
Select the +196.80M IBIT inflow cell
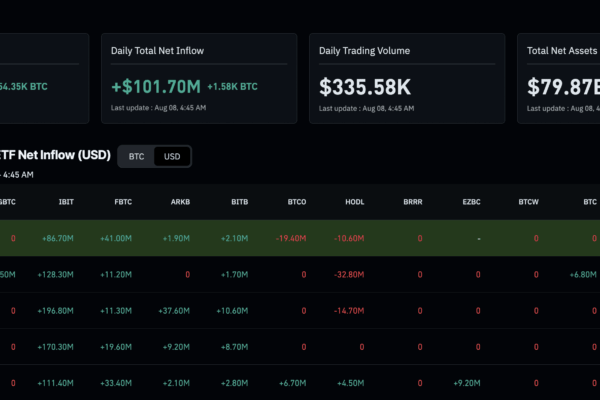(55, 311)
